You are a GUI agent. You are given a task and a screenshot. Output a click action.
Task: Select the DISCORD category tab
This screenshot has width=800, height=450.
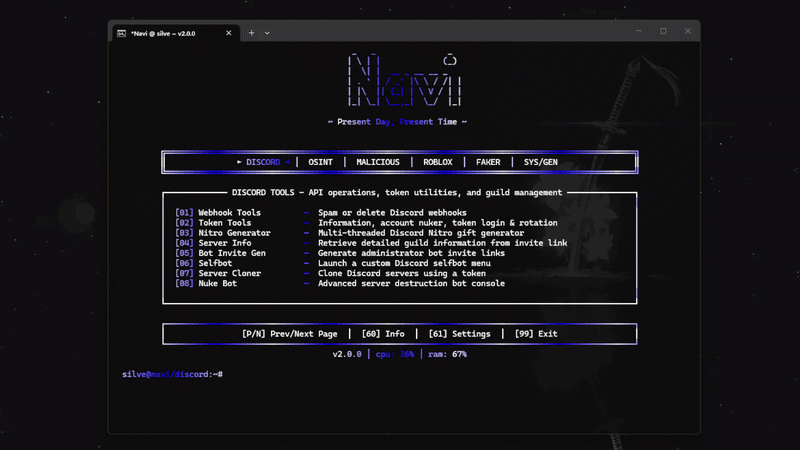coord(263,162)
